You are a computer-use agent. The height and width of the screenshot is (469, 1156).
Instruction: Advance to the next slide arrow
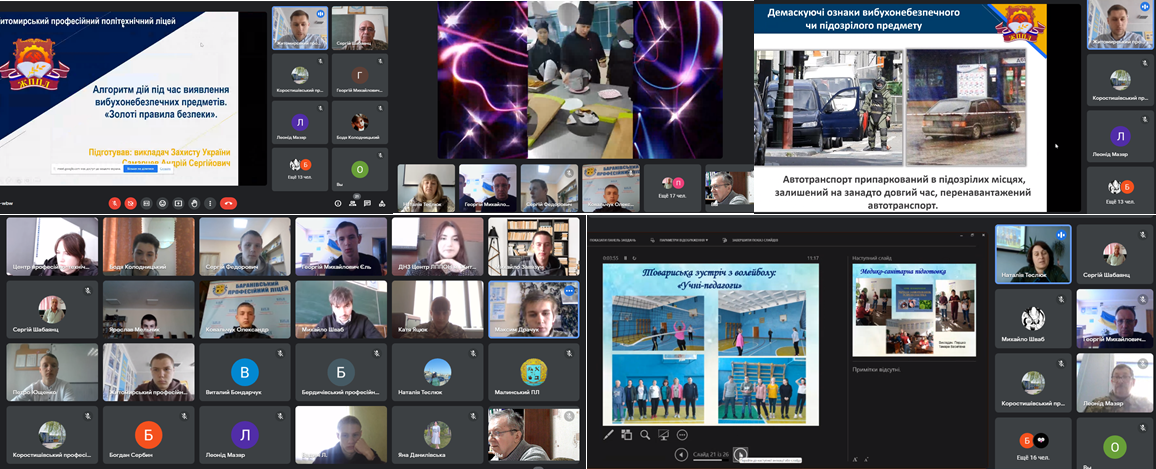click(x=741, y=454)
